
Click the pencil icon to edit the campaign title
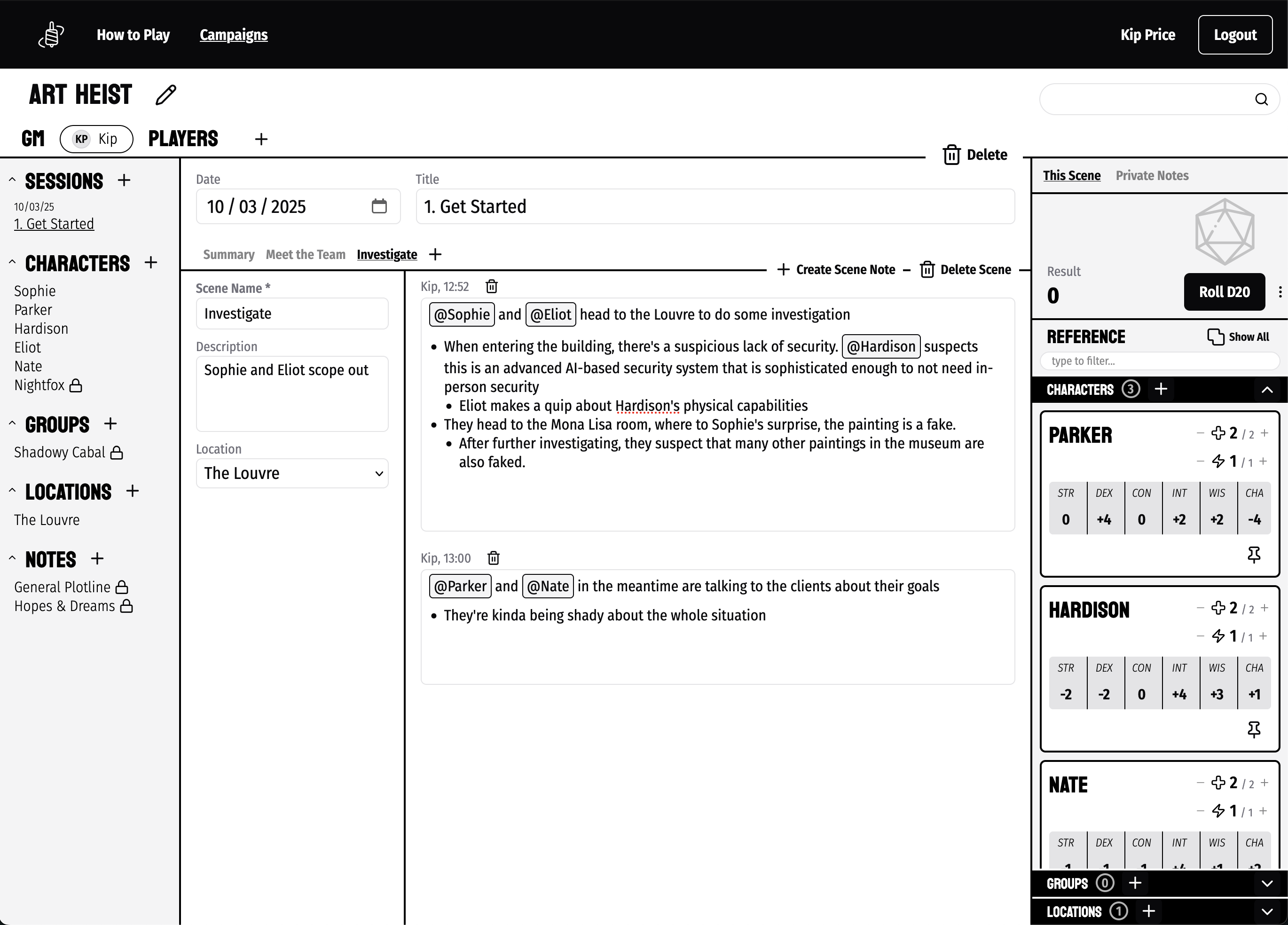tap(166, 95)
